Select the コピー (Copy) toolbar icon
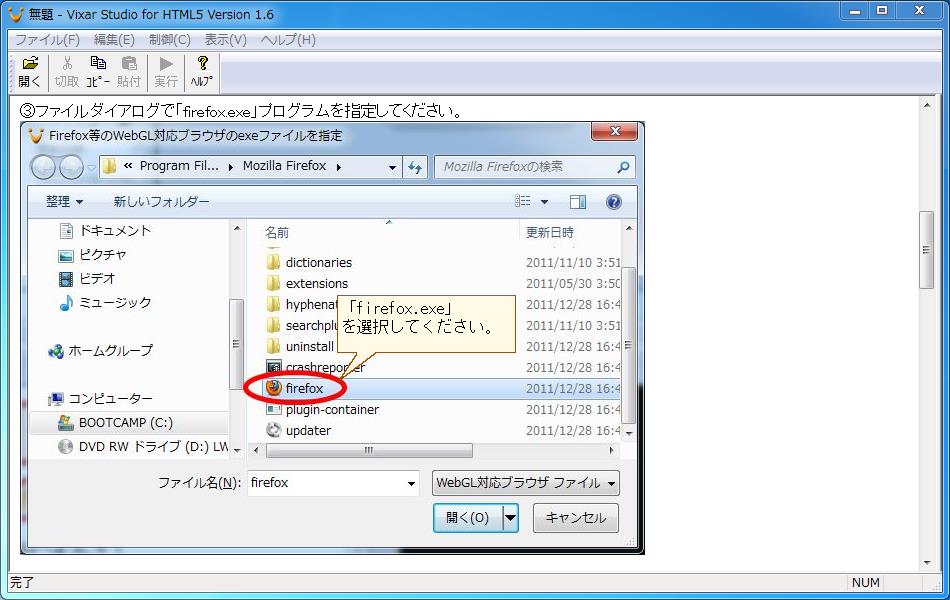950x600 pixels. tap(97, 70)
